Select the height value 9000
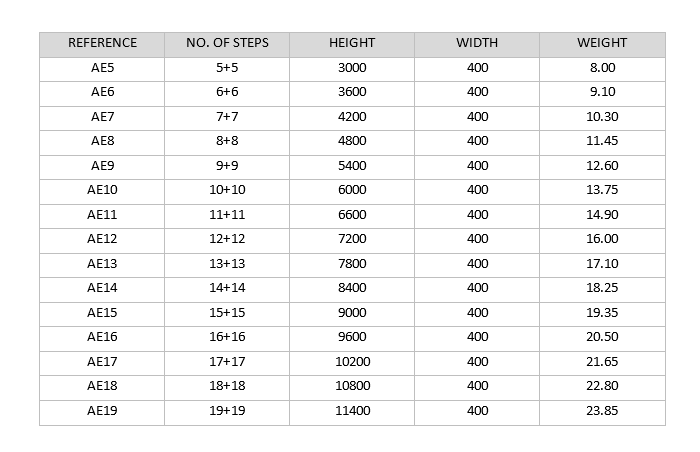 tap(352, 314)
